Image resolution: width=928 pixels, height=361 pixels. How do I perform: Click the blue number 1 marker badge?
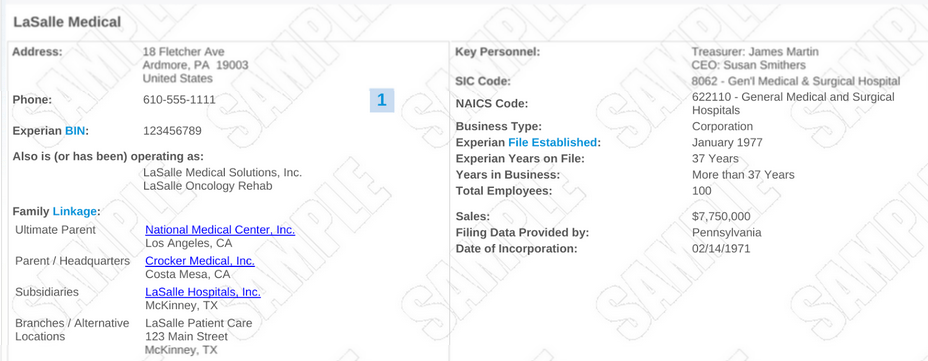382,100
